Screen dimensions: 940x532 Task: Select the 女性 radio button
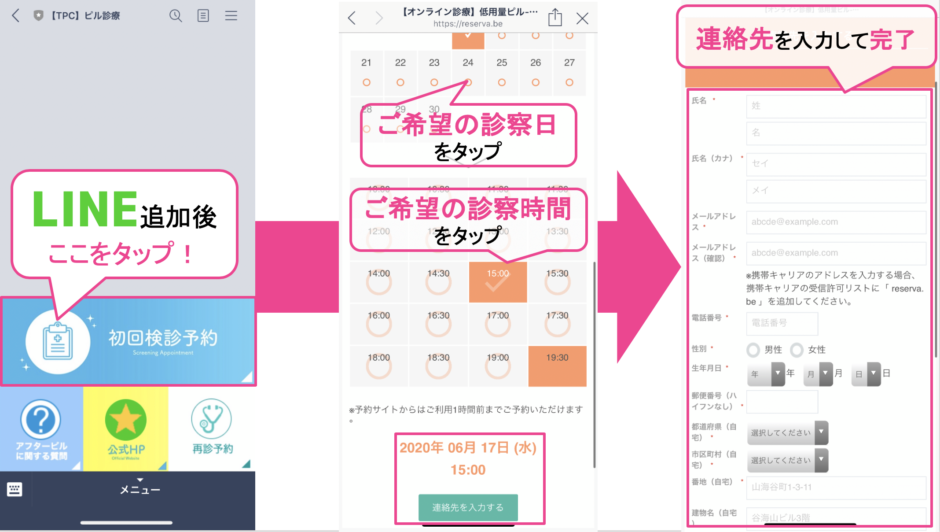(797, 350)
